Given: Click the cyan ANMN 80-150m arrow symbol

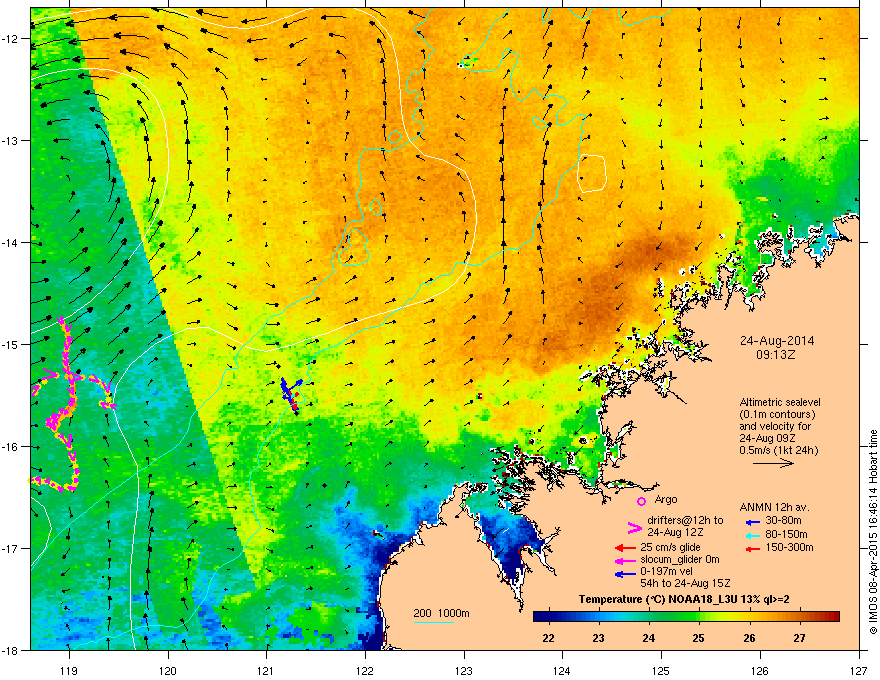Looking at the screenshot, I should click(752, 535).
